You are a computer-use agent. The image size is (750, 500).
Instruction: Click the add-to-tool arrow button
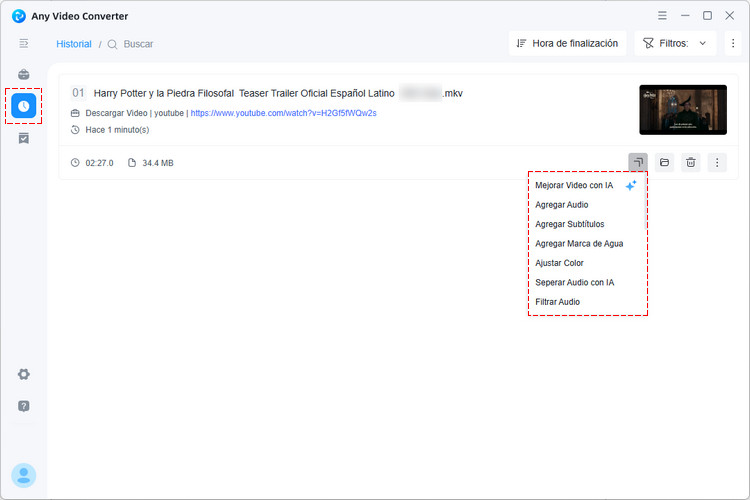tap(638, 163)
